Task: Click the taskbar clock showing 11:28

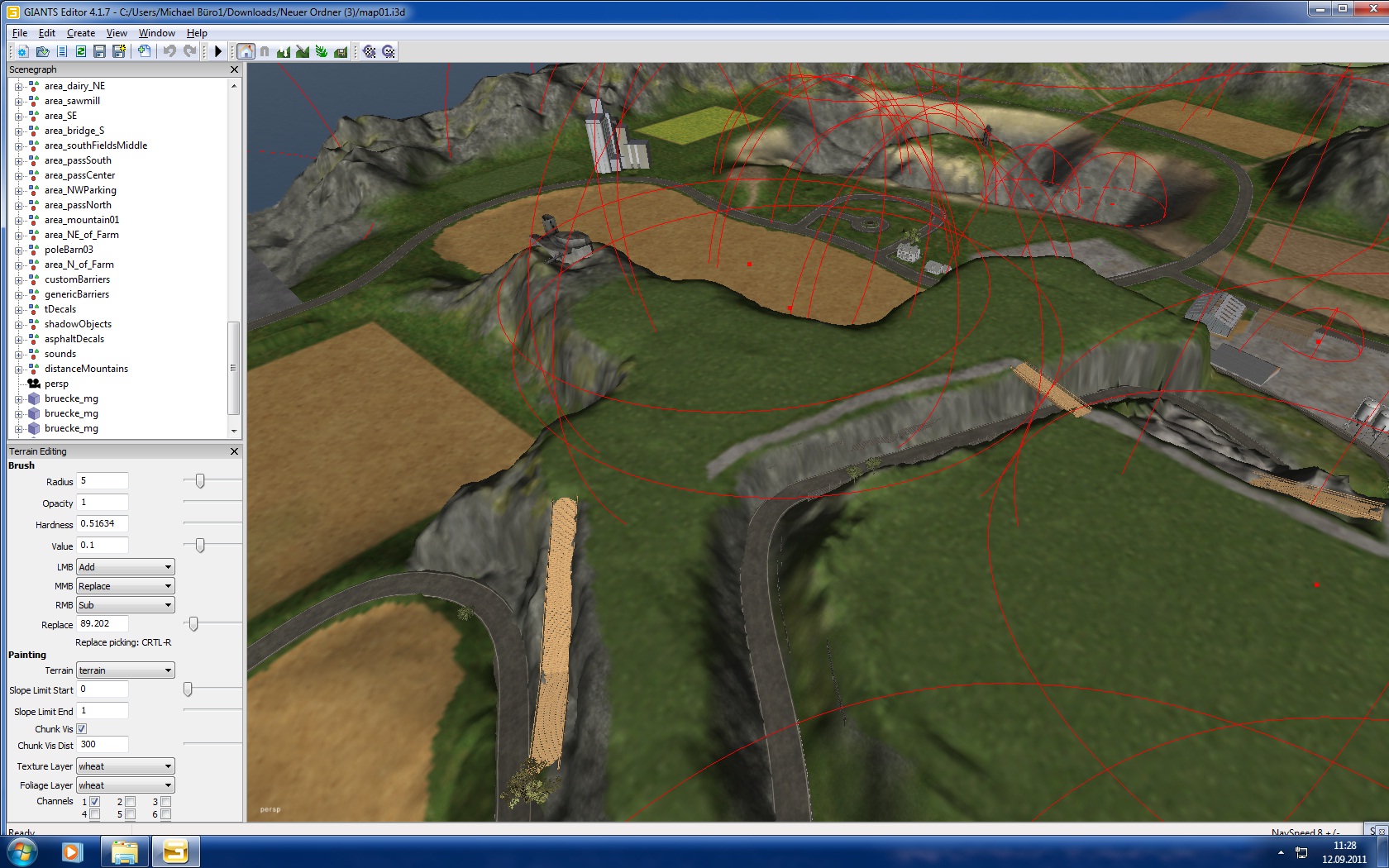Action: click(1344, 846)
